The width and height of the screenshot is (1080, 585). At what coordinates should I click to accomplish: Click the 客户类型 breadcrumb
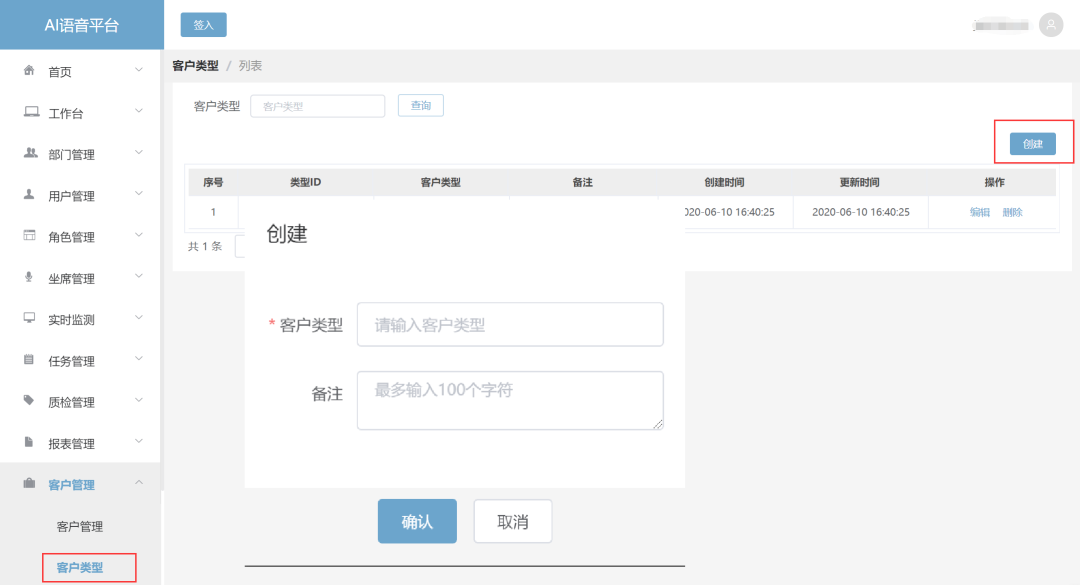196,65
